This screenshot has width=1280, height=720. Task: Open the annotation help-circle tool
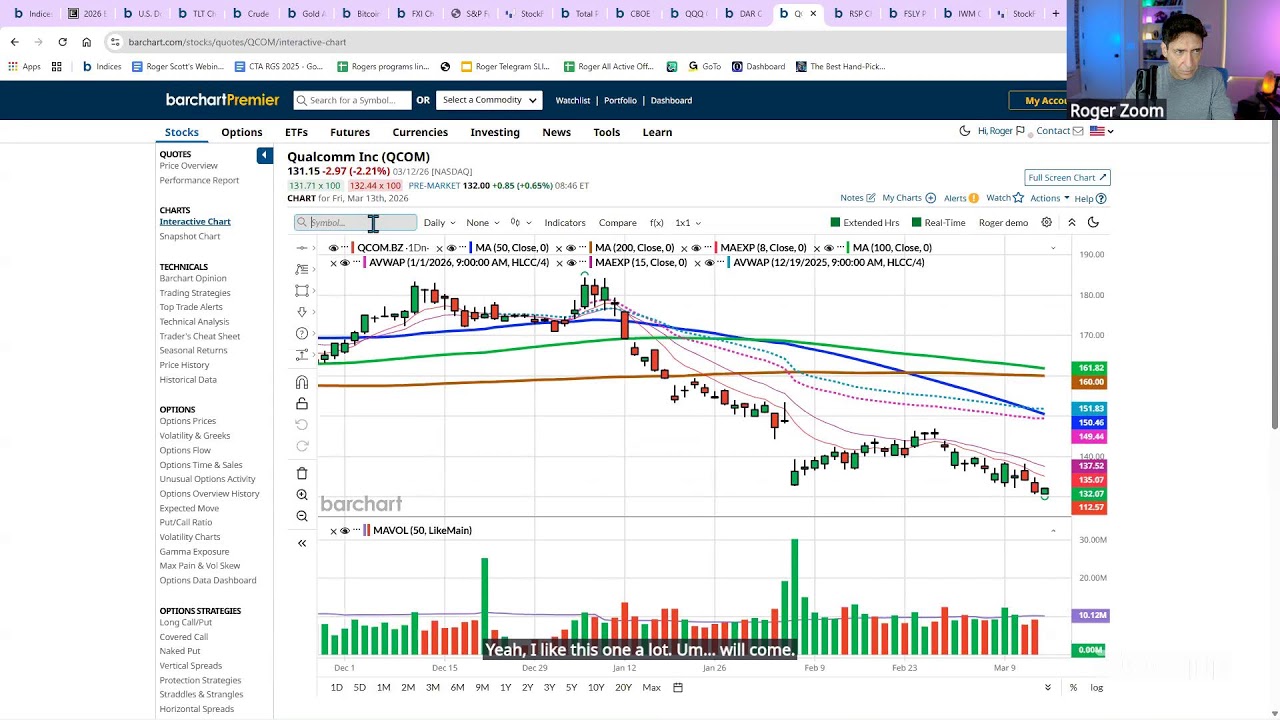click(302, 333)
